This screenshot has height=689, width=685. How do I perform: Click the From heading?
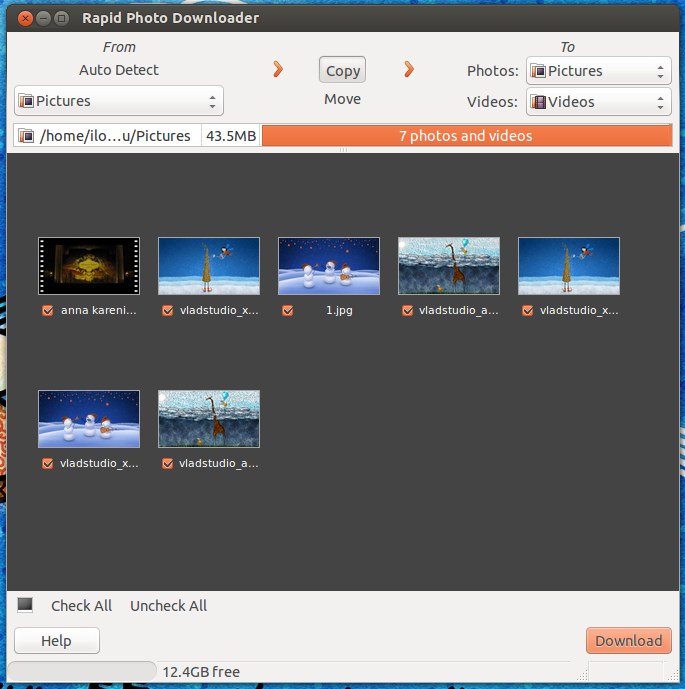(x=119, y=47)
